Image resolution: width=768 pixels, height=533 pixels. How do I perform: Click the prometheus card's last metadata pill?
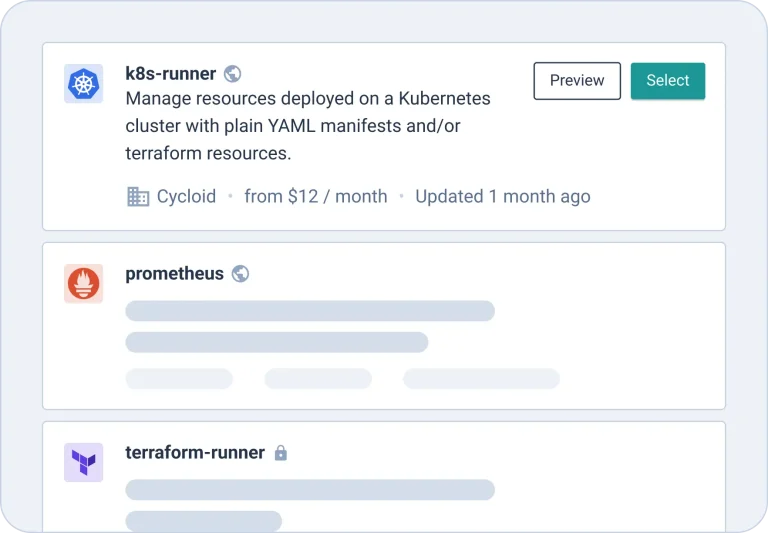(x=481, y=379)
